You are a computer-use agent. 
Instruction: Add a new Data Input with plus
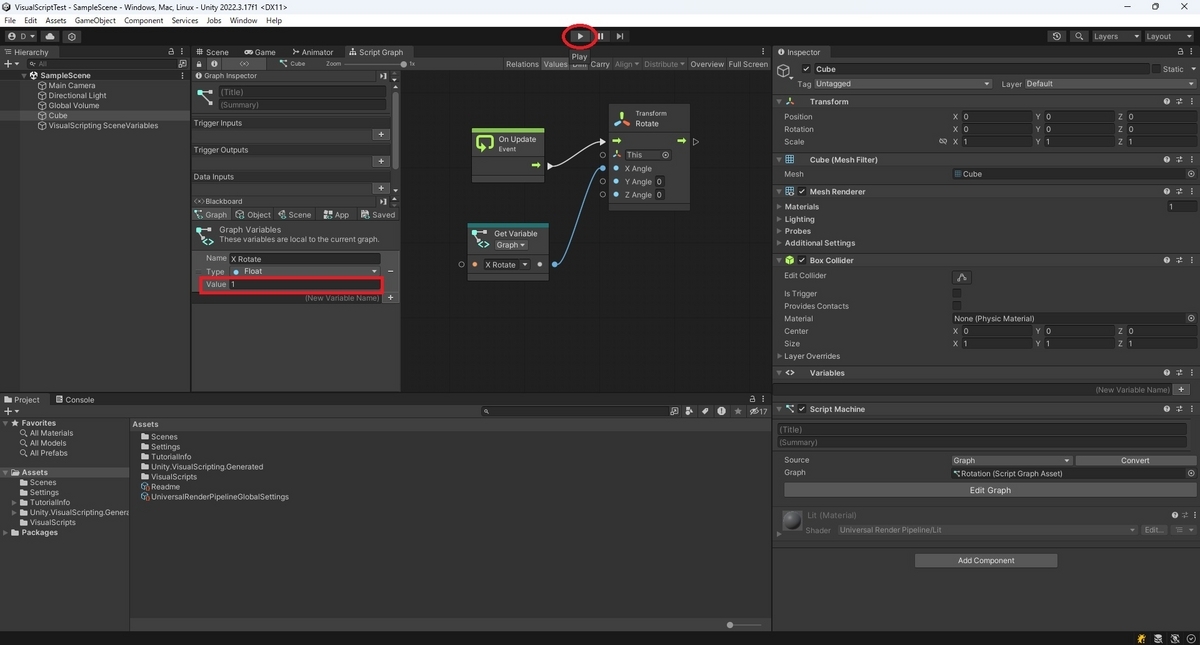(380, 188)
